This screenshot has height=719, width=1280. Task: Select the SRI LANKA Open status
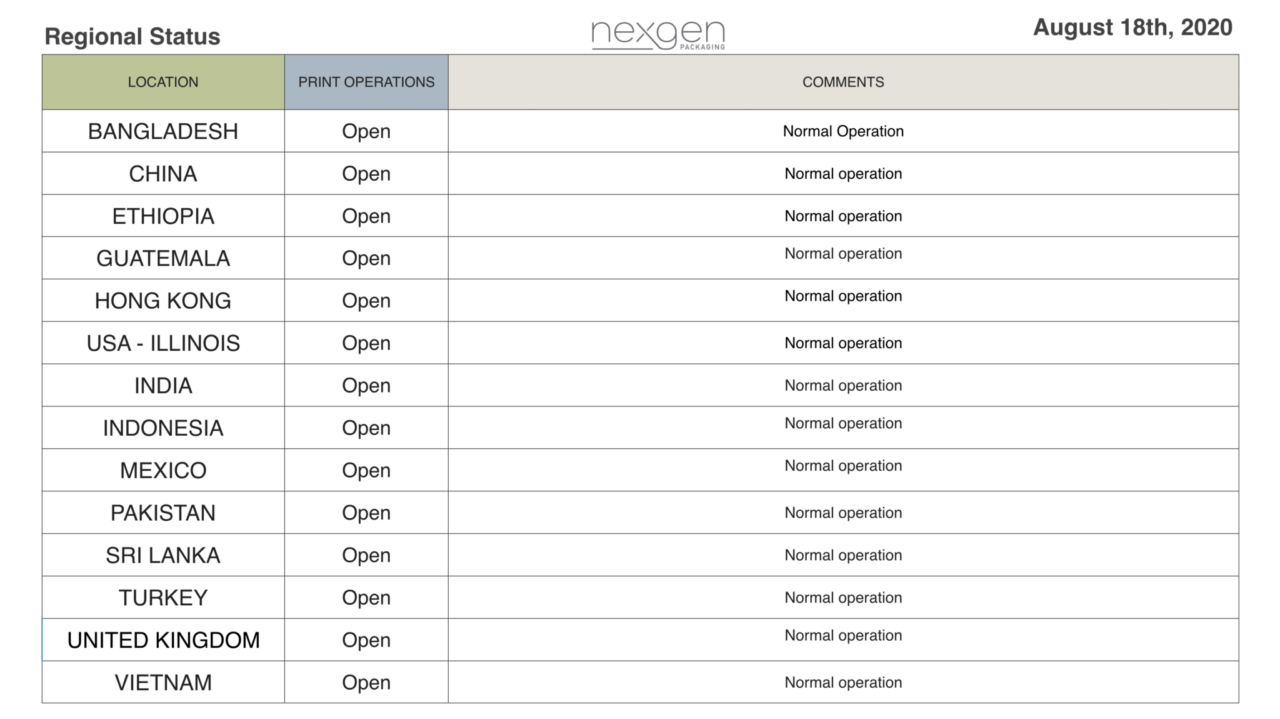click(x=366, y=555)
